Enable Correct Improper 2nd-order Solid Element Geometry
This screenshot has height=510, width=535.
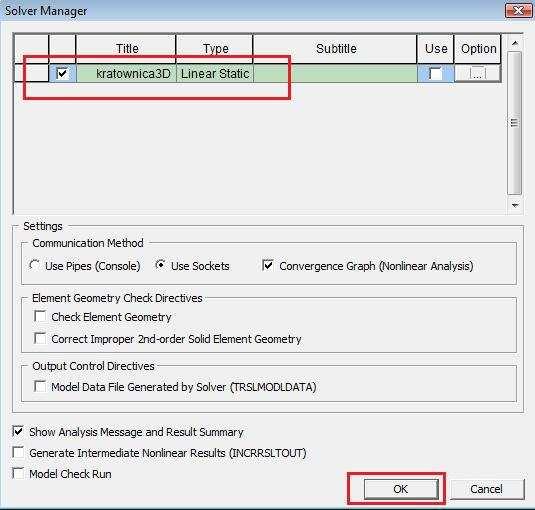pyautogui.click(x=40, y=338)
